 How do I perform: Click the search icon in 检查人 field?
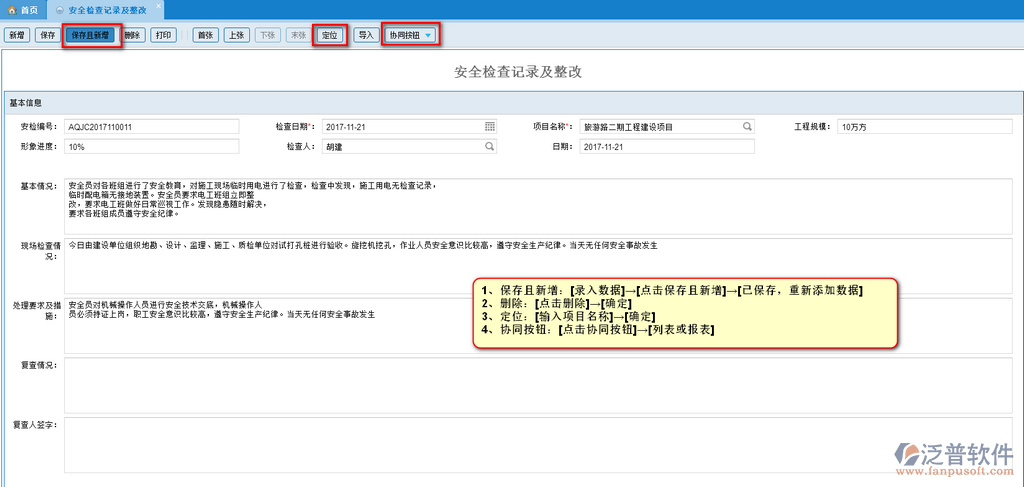[x=490, y=147]
